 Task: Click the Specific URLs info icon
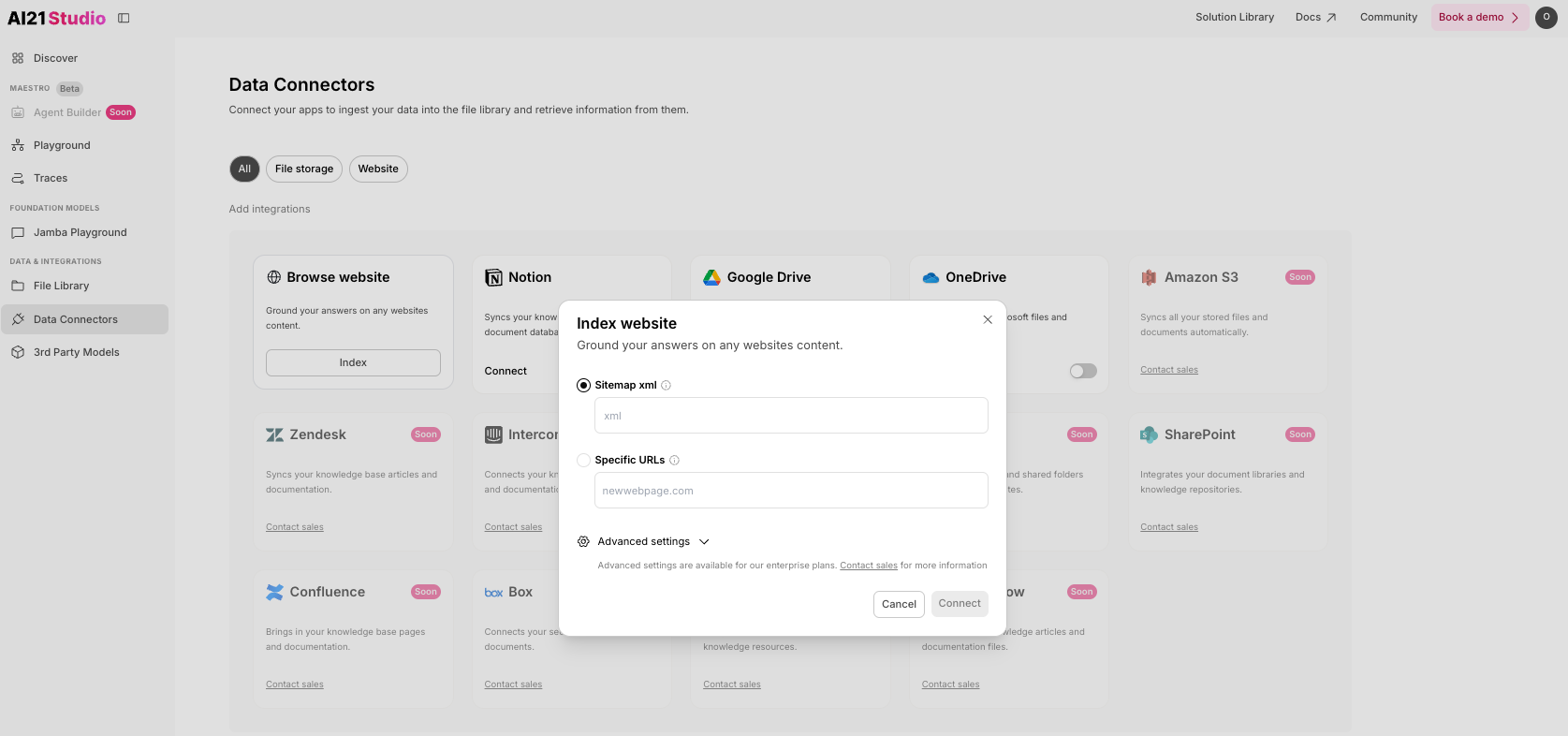pos(674,460)
